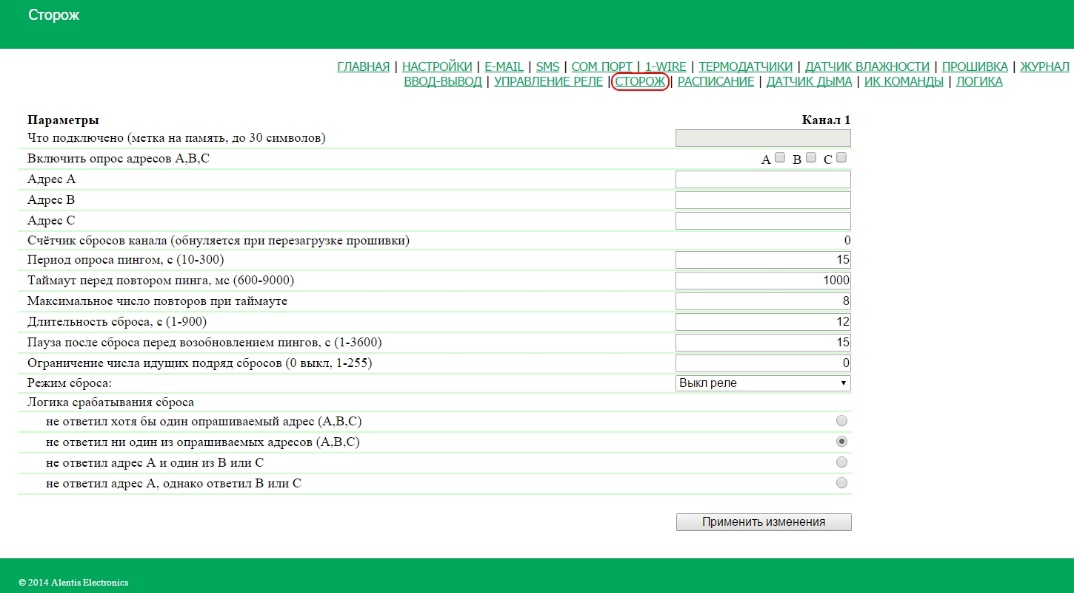Click the Адрес А input field
The image size is (1074, 593).
click(x=763, y=179)
